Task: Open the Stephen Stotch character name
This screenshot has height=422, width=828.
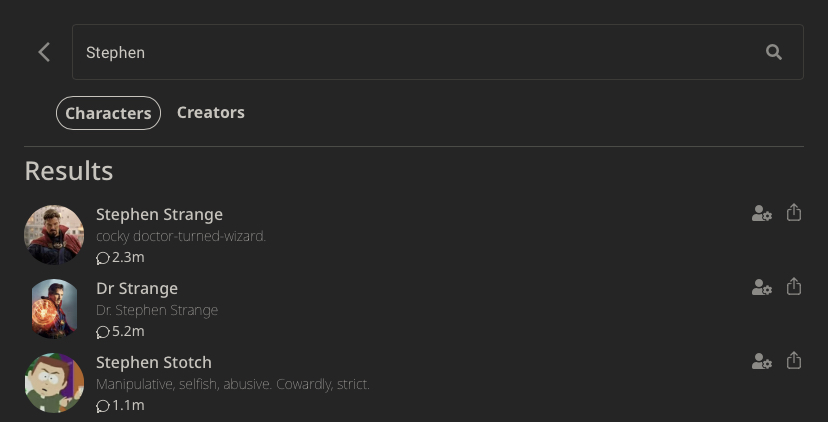Action: 154,362
